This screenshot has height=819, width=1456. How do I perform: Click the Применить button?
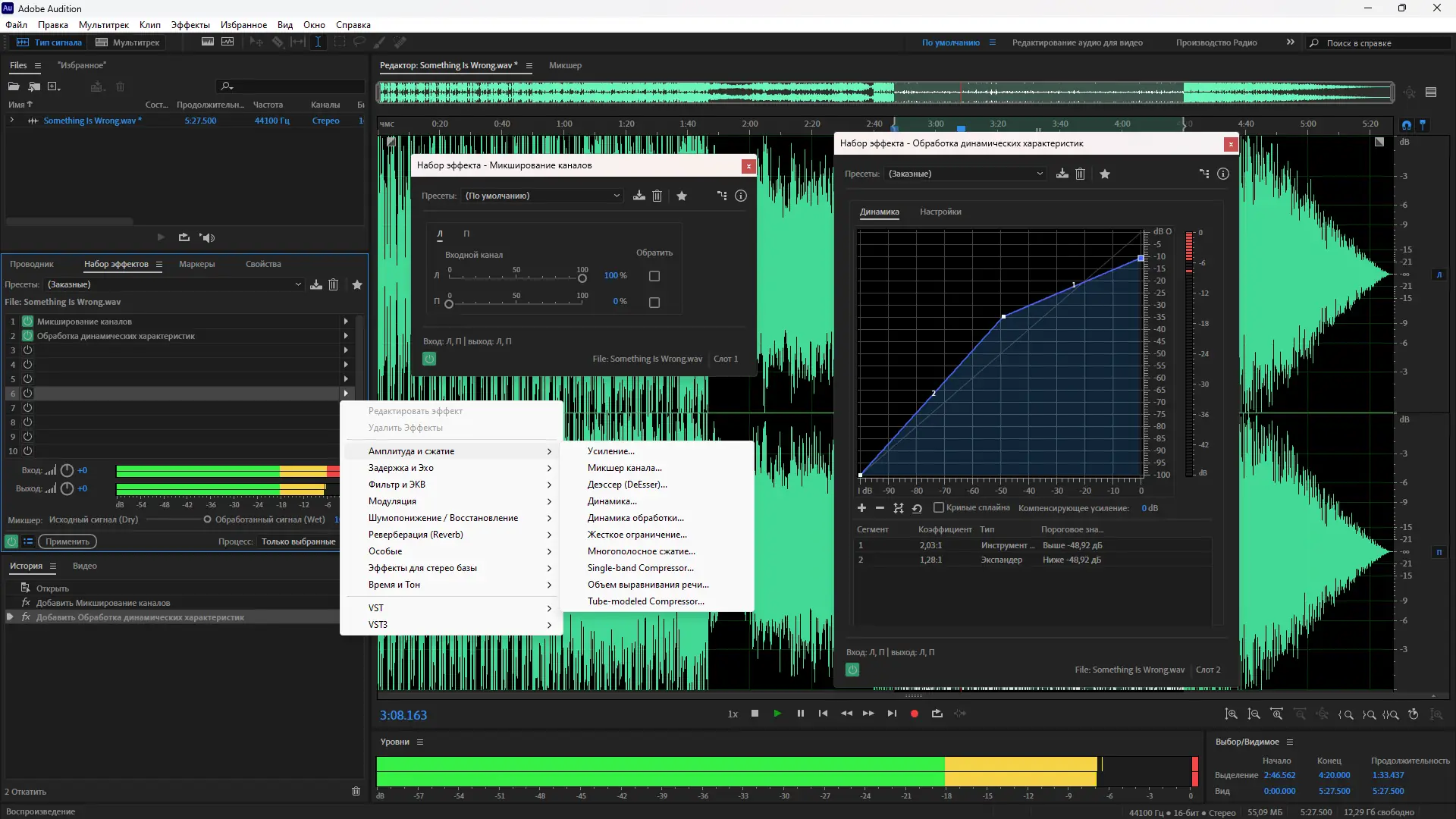[x=67, y=541]
